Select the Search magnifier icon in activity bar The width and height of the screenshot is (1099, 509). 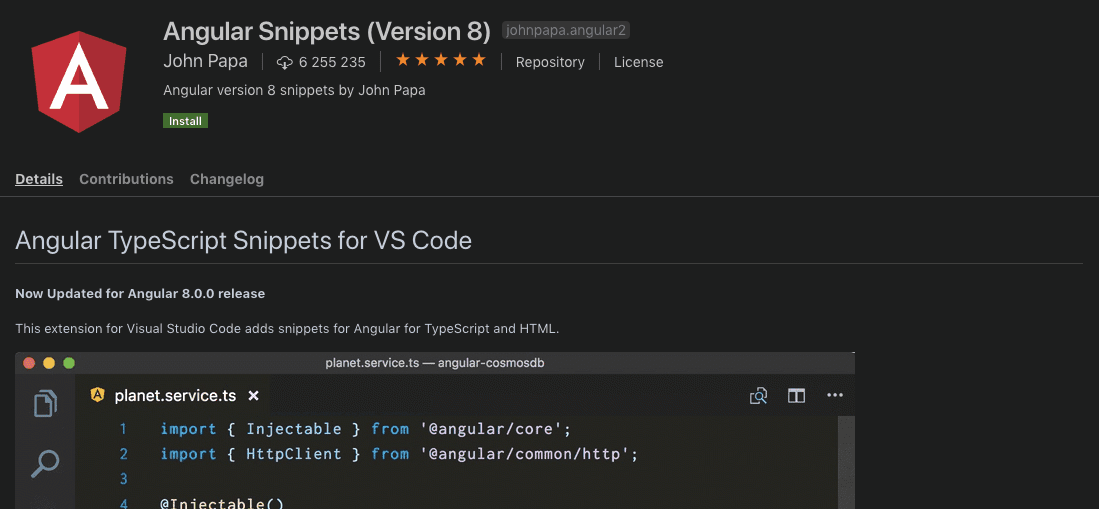pos(45,463)
